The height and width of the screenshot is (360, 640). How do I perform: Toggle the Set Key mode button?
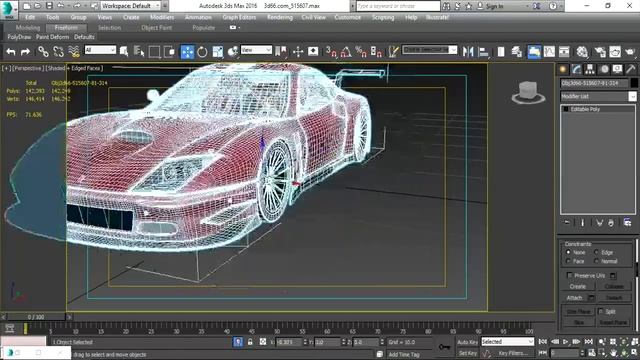(x=467, y=353)
